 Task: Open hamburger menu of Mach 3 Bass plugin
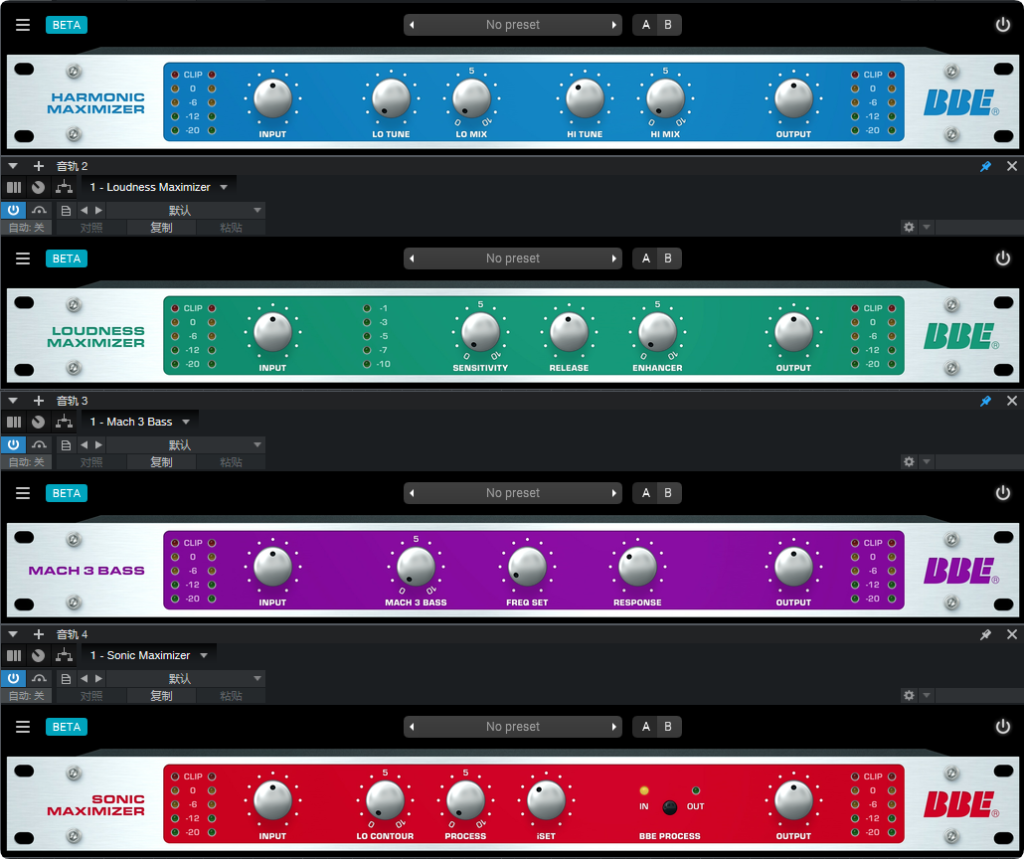pos(23,493)
